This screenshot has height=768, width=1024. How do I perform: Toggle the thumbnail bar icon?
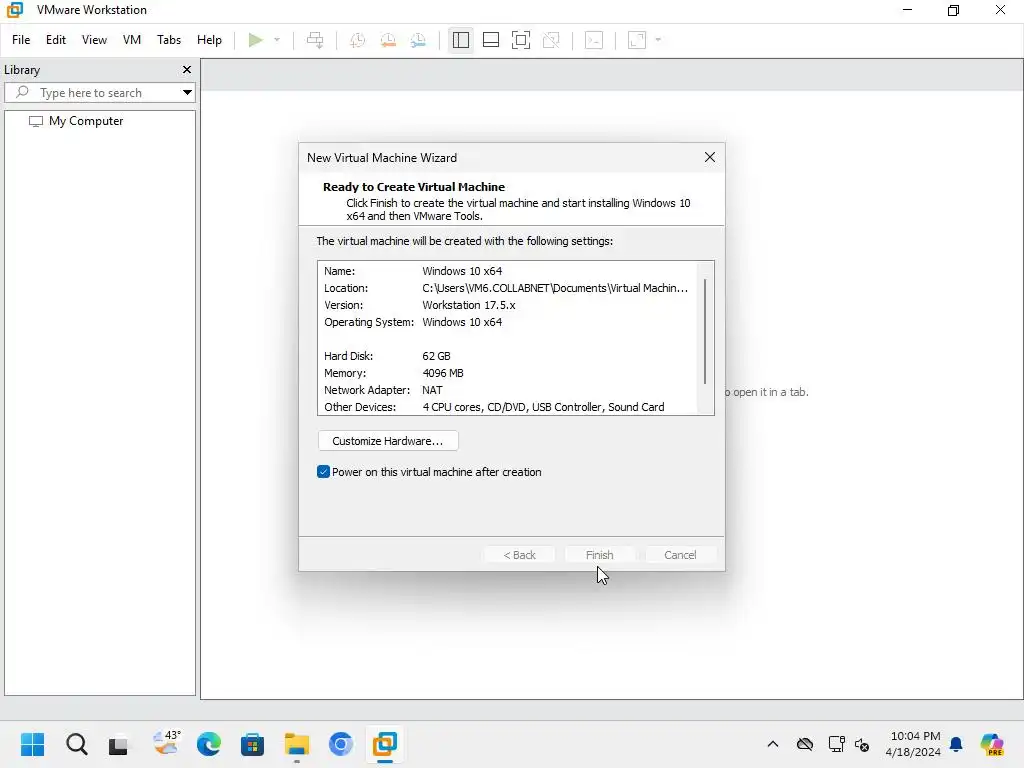click(x=490, y=40)
